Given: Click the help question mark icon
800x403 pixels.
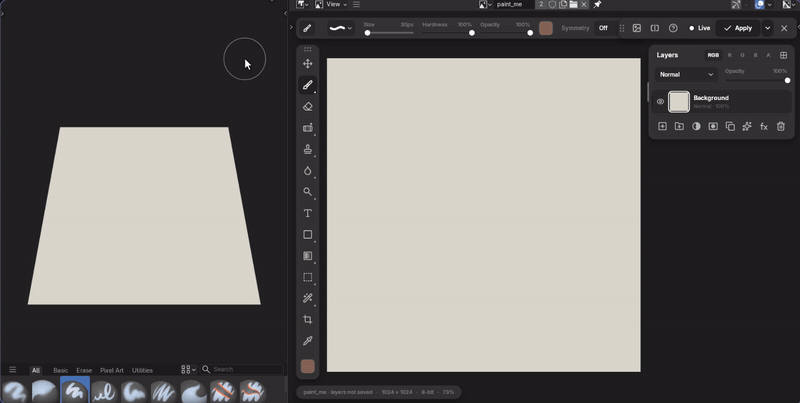Looking at the screenshot, I should pyautogui.click(x=673, y=28).
